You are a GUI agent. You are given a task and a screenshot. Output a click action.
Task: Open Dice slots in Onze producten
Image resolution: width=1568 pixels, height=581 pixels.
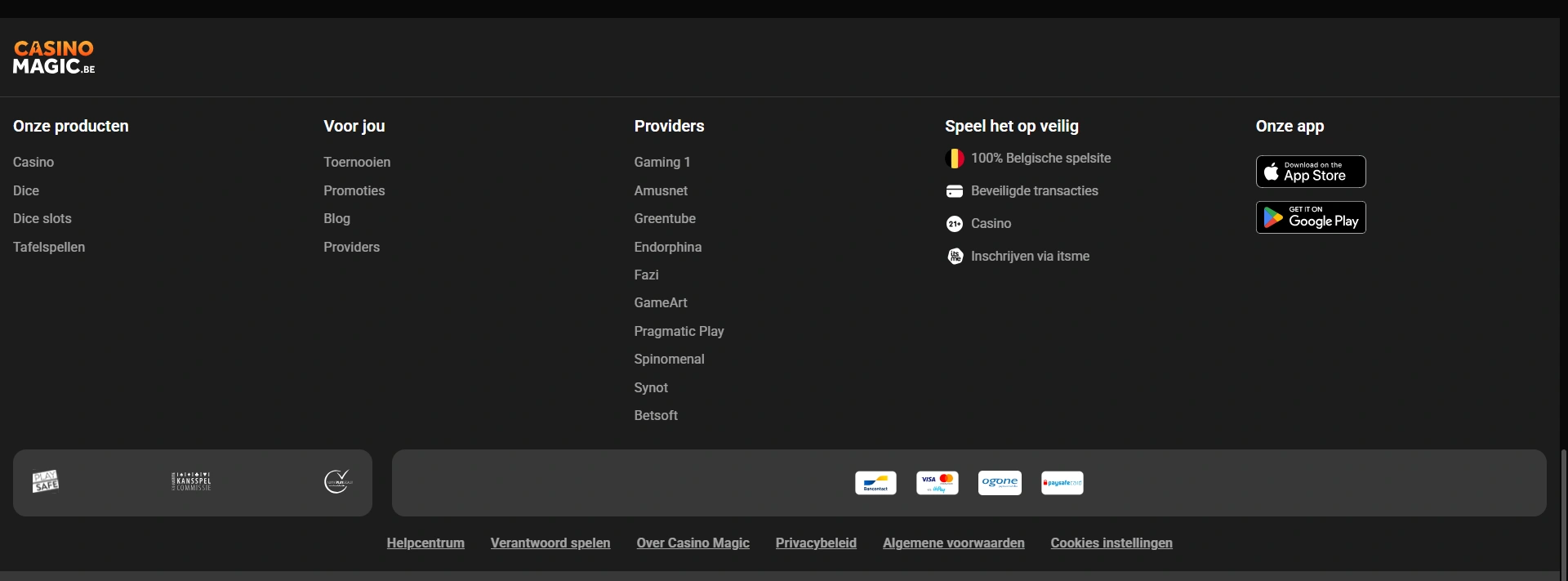click(x=42, y=218)
